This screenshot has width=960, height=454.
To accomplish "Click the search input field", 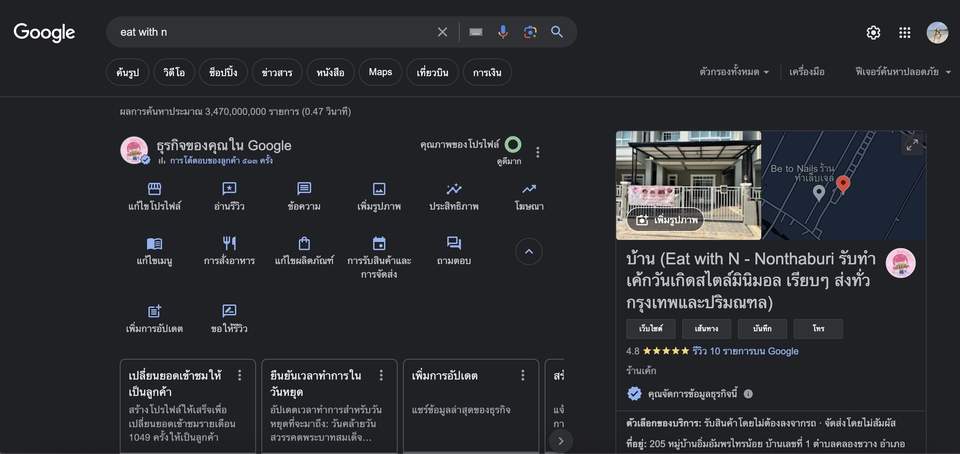I will coord(276,32).
